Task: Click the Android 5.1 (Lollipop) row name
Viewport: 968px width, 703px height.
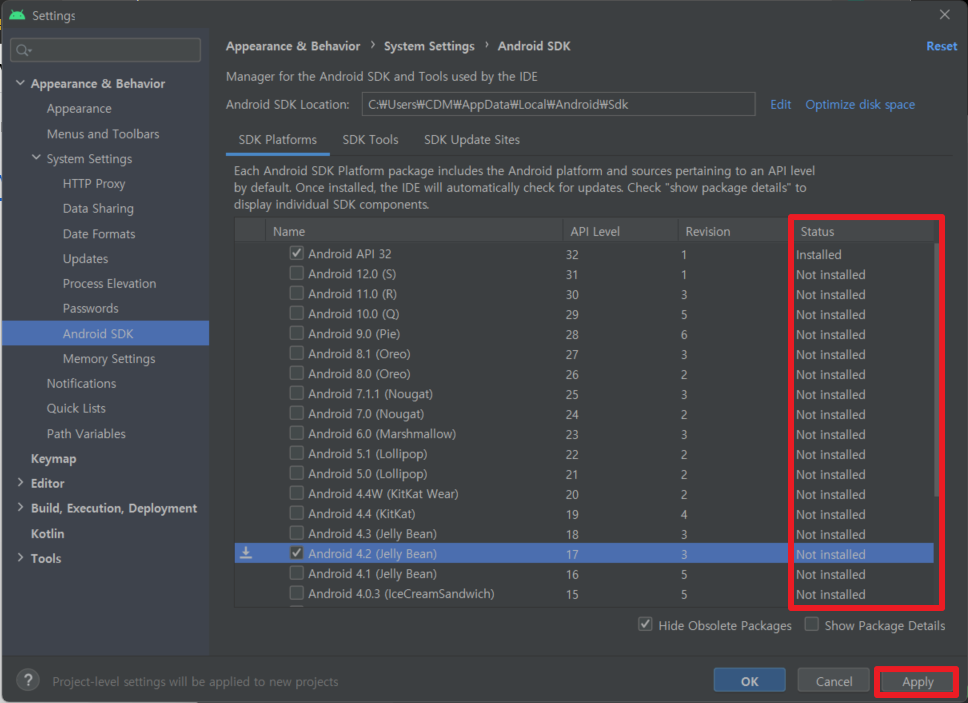Action: point(367,454)
